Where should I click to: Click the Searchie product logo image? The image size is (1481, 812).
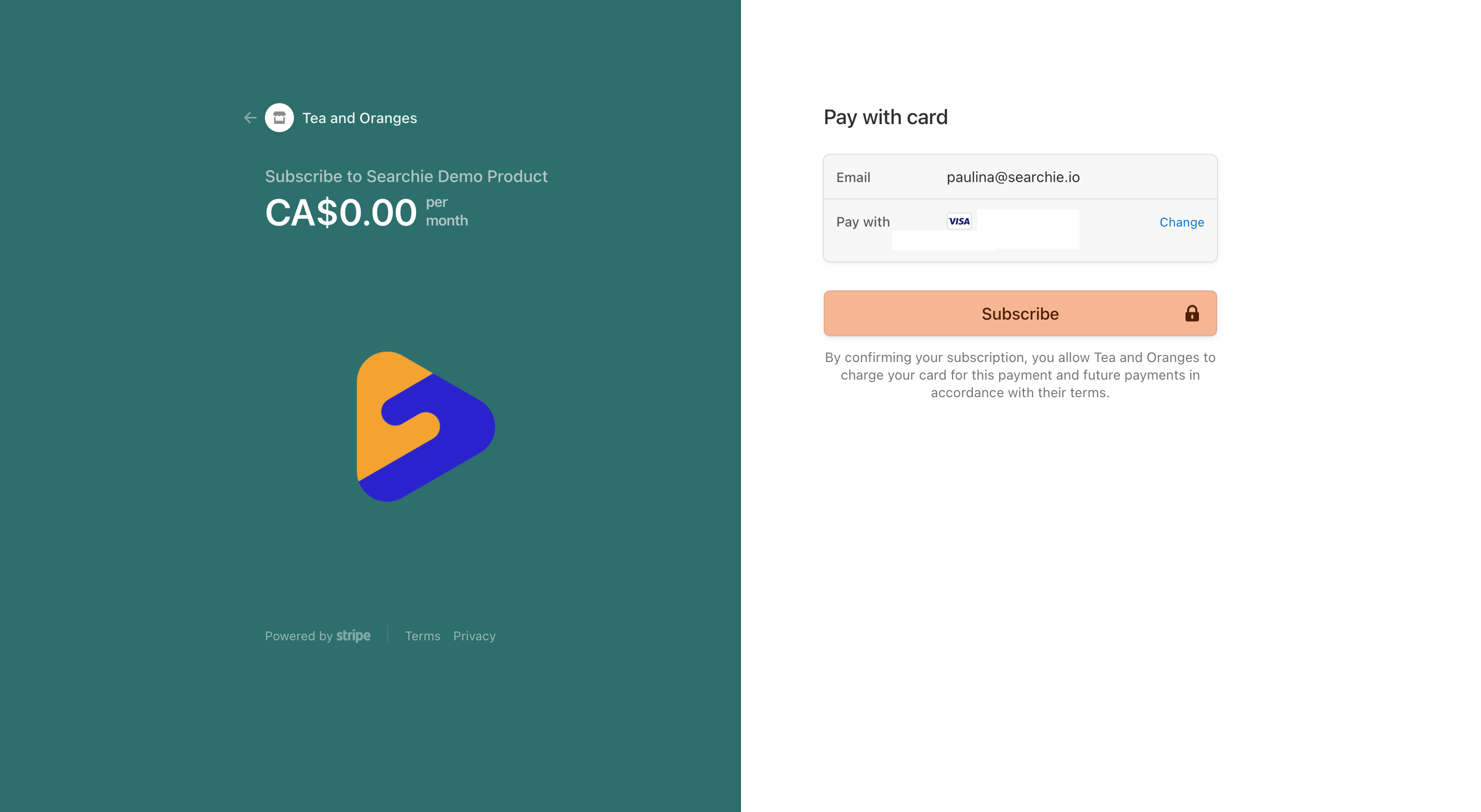click(x=426, y=426)
